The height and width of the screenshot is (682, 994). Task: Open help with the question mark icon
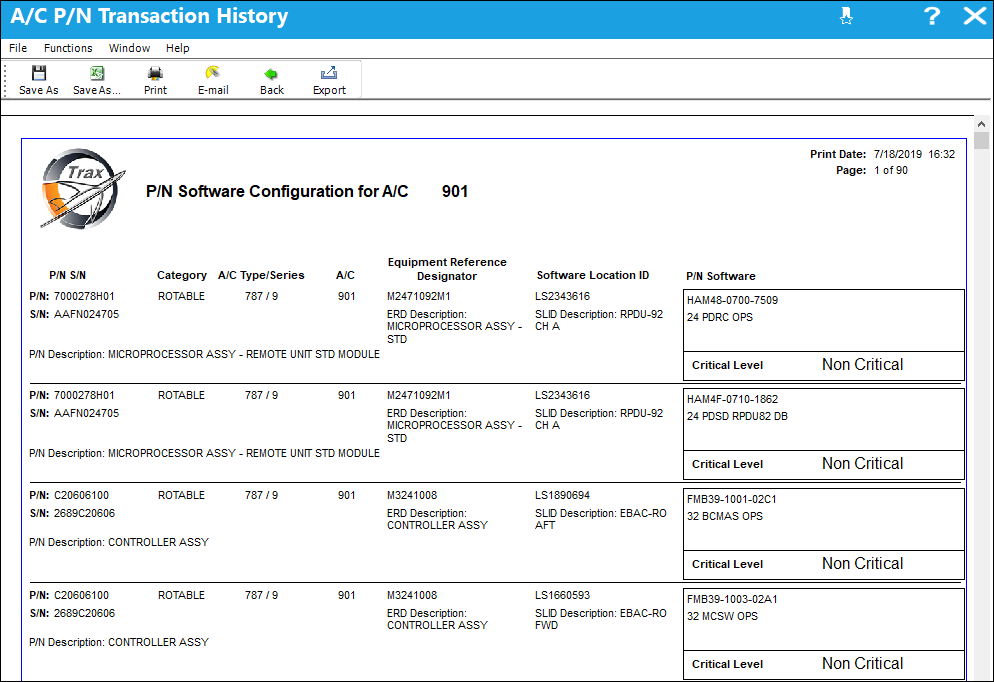point(931,16)
